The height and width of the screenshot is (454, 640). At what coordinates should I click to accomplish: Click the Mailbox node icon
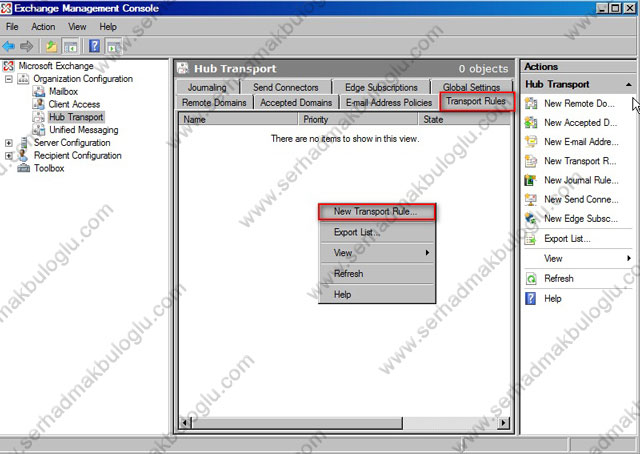[x=38, y=91]
